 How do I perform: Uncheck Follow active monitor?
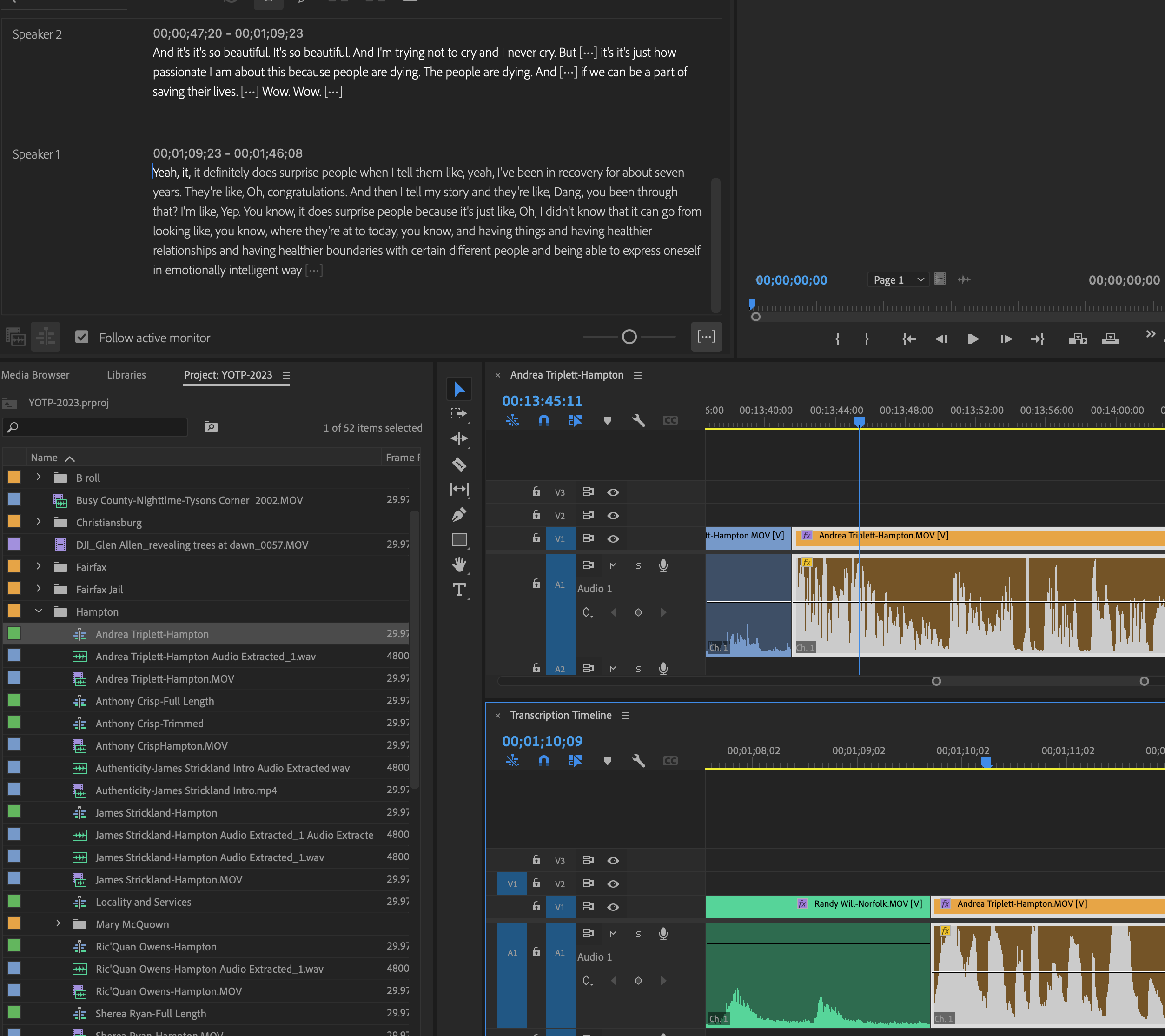point(82,337)
